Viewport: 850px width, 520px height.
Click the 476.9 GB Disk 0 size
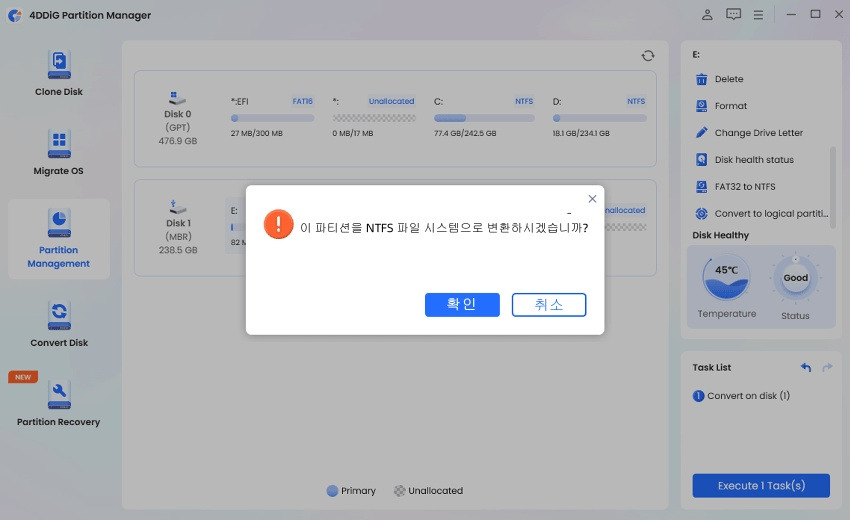pyautogui.click(x=178, y=141)
